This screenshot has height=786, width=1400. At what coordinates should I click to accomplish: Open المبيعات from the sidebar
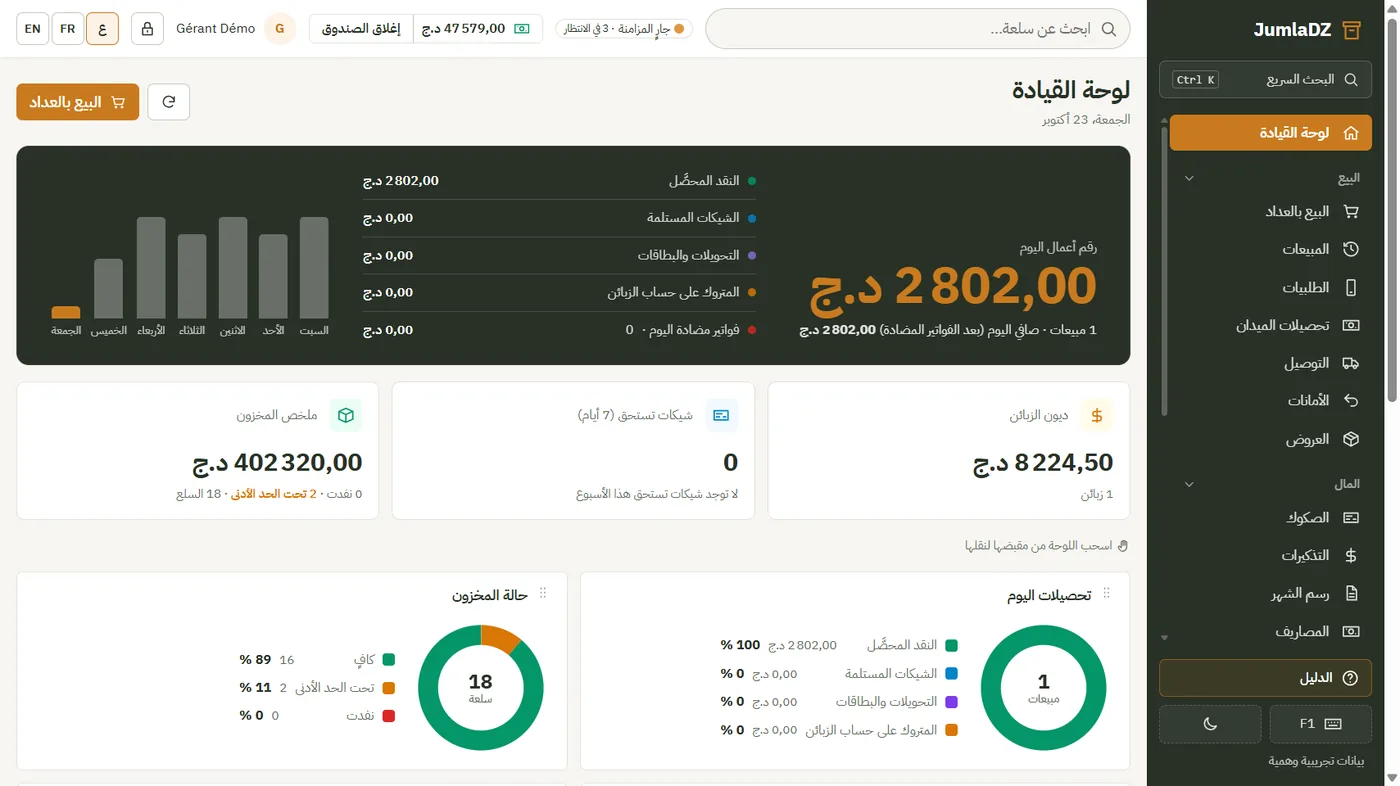(1270, 249)
